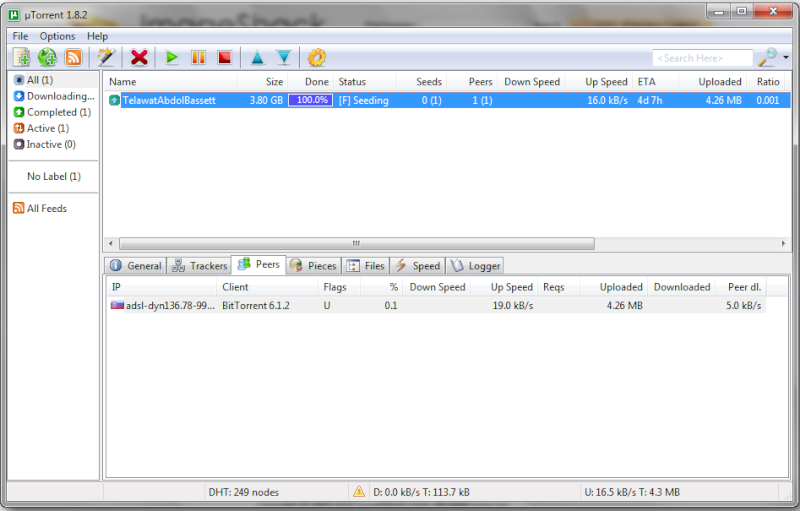Switch to the Pieces tab

tap(313, 266)
